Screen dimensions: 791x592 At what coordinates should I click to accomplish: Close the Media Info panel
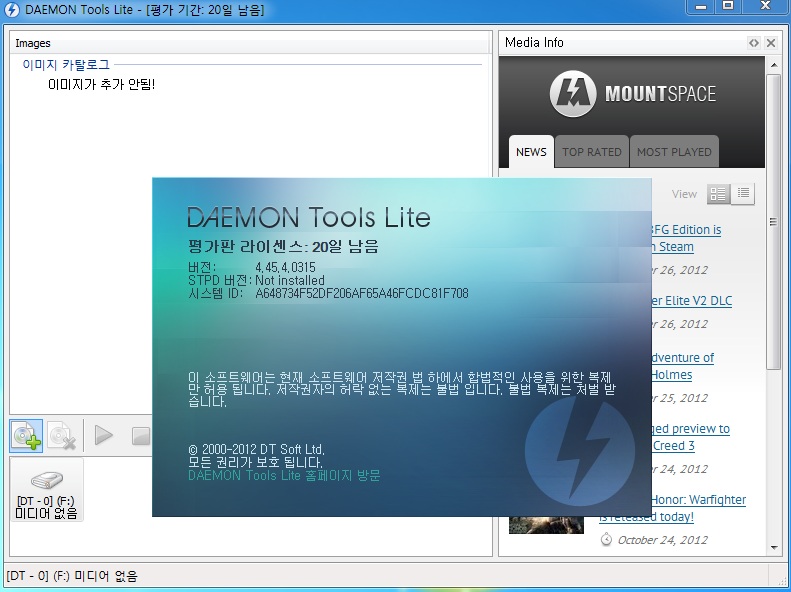(771, 43)
